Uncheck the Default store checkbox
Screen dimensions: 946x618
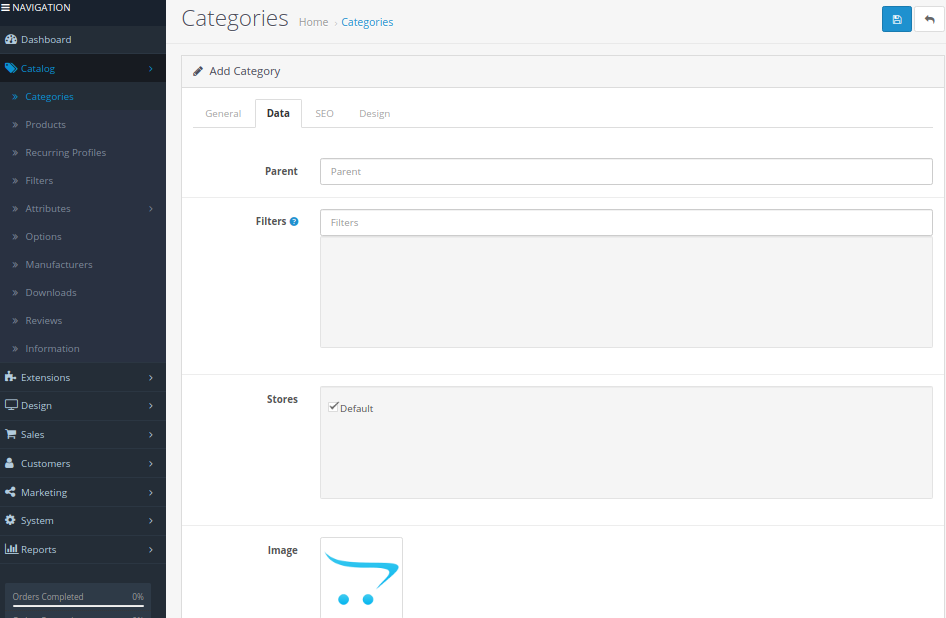click(333, 406)
